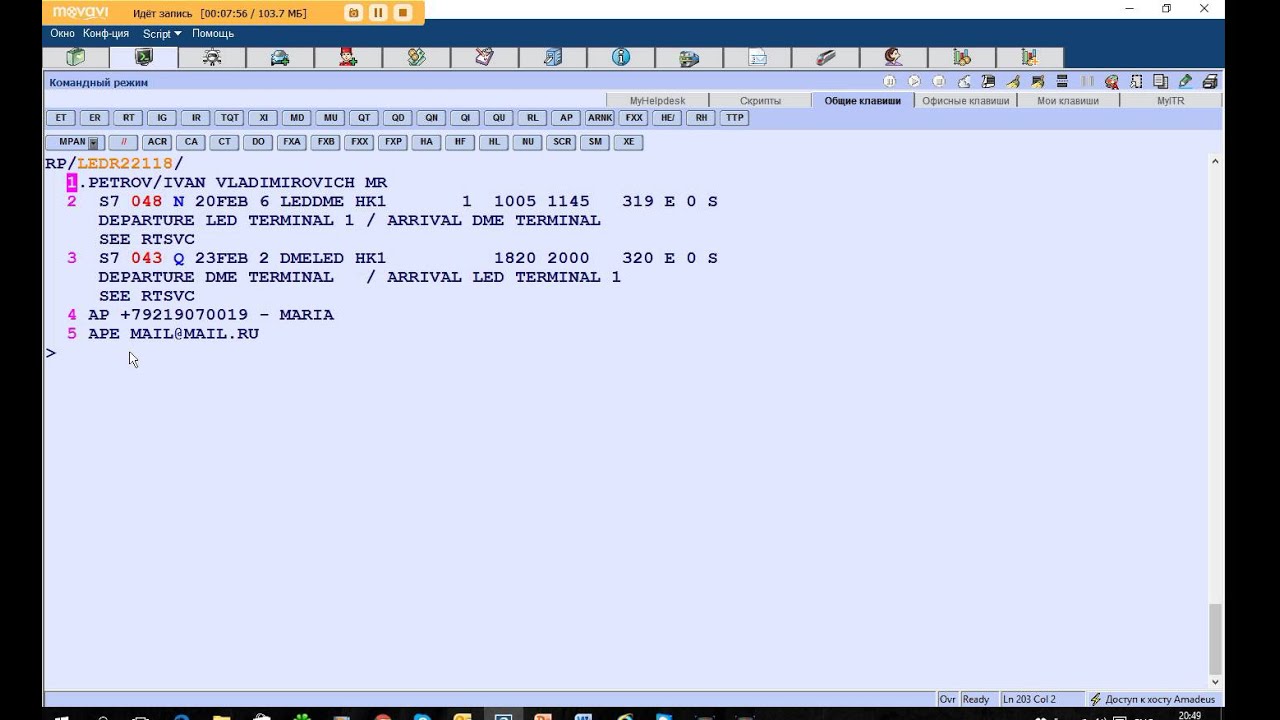Select the Общие клавиши tab
Viewport: 1280px width, 720px height.
pos(863,101)
